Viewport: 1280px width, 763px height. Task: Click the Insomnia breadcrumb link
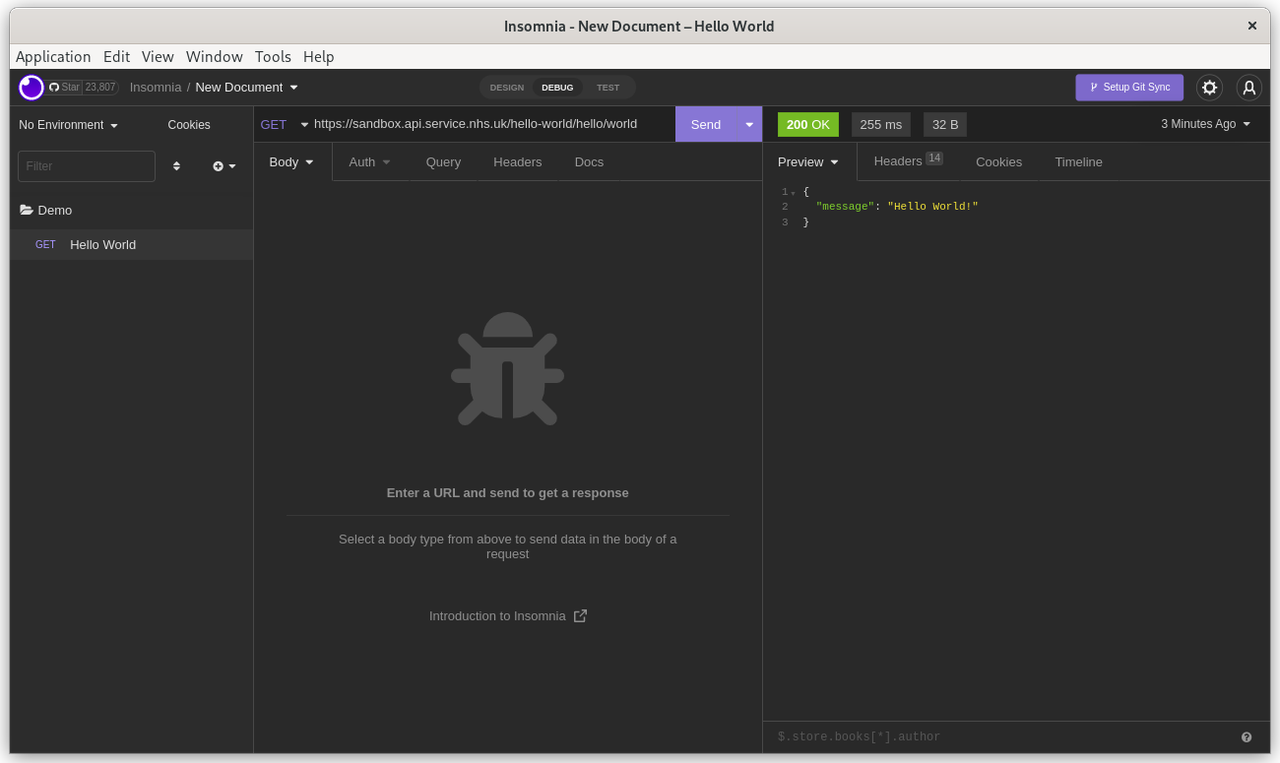[x=155, y=87]
